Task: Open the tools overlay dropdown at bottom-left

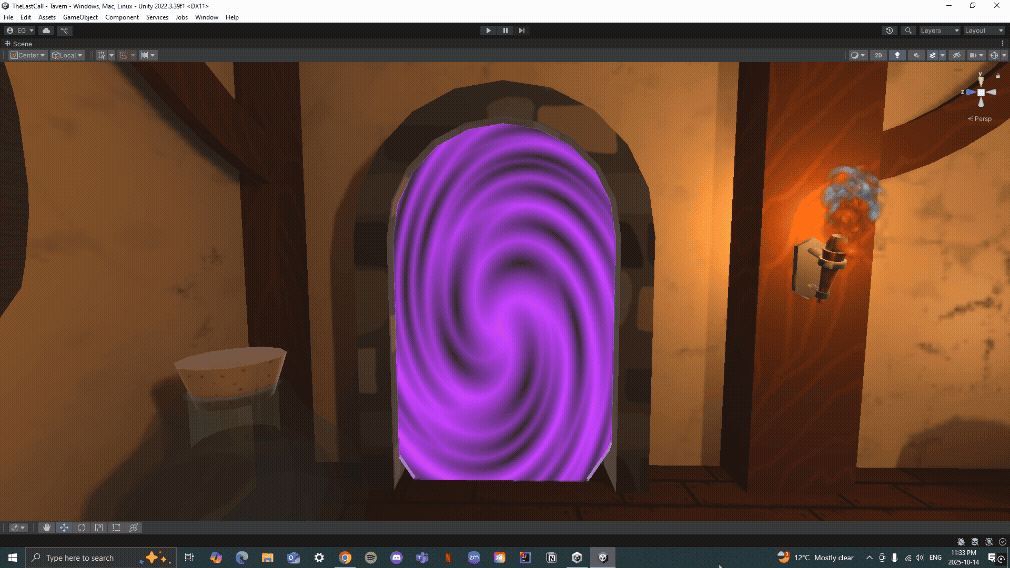Action: click(x=17, y=527)
